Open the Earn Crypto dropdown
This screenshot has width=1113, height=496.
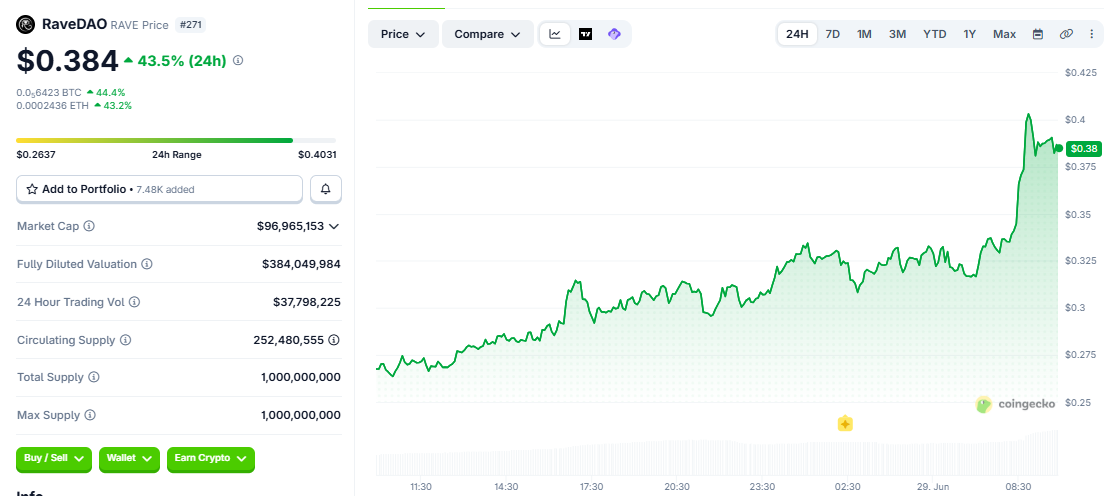211,459
